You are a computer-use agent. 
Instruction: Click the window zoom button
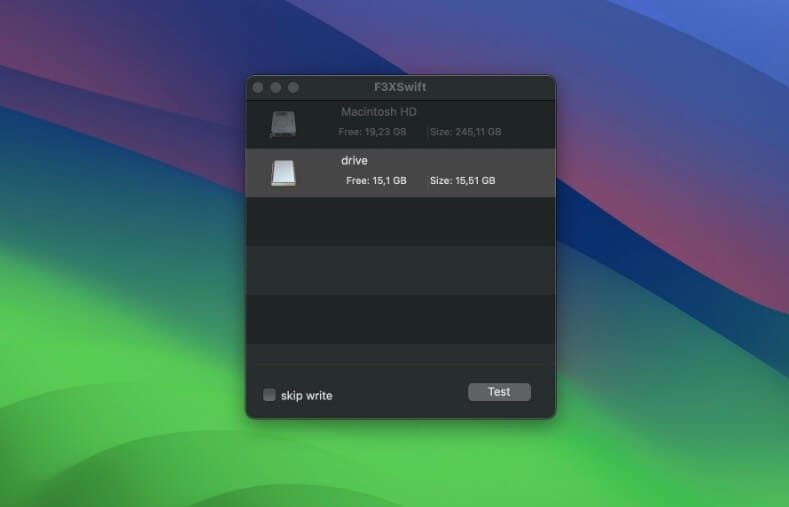click(293, 88)
